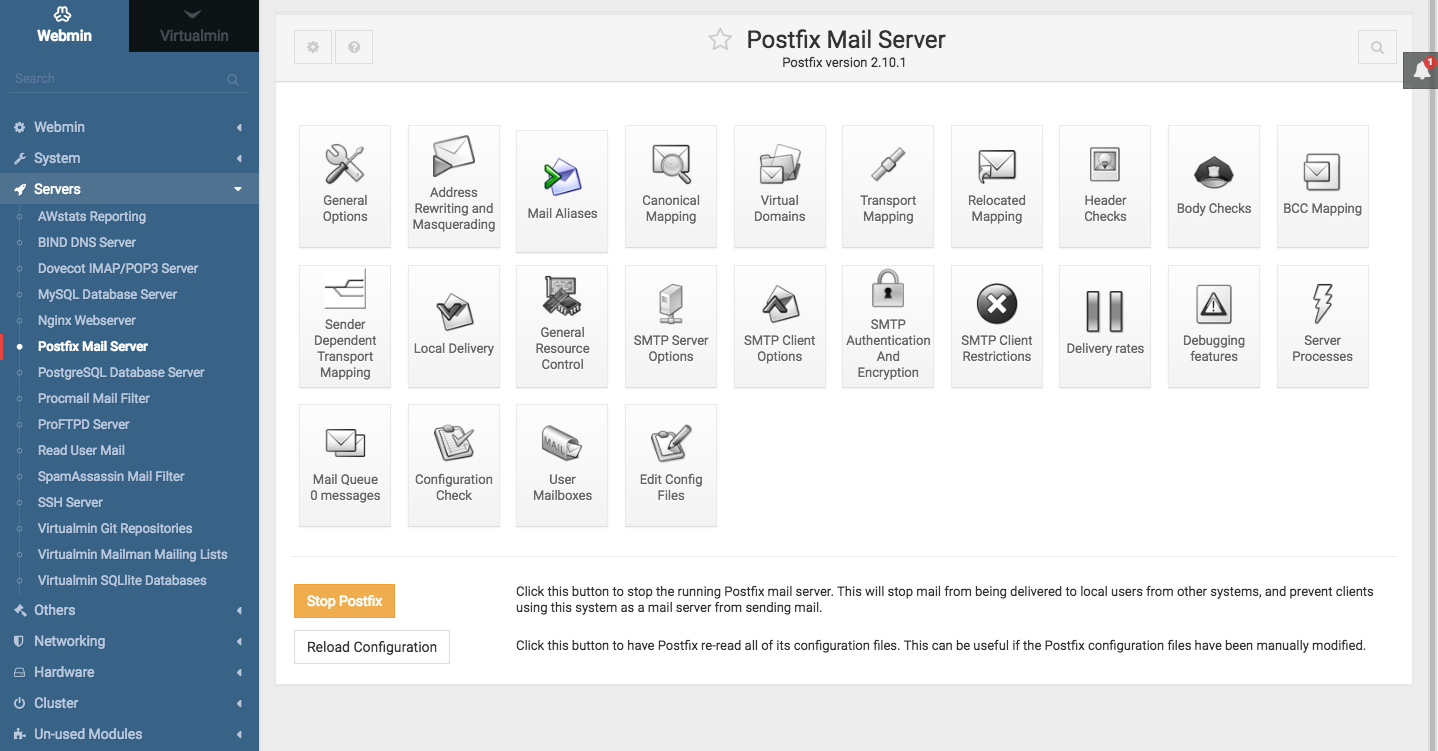Open Server Processes

1323,326
